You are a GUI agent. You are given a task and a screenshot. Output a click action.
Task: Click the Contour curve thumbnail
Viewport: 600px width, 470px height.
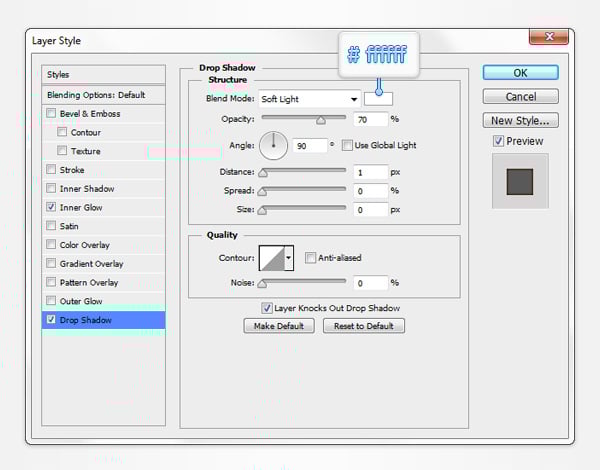pyautogui.click(x=271, y=258)
